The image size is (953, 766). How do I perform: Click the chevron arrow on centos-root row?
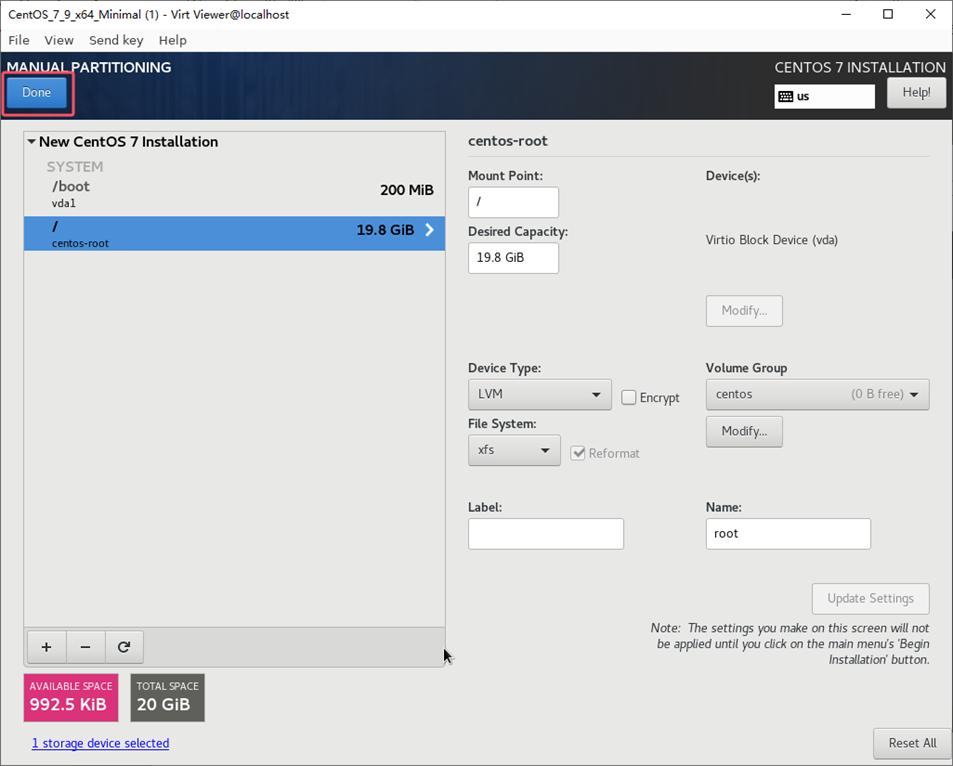[430, 230]
